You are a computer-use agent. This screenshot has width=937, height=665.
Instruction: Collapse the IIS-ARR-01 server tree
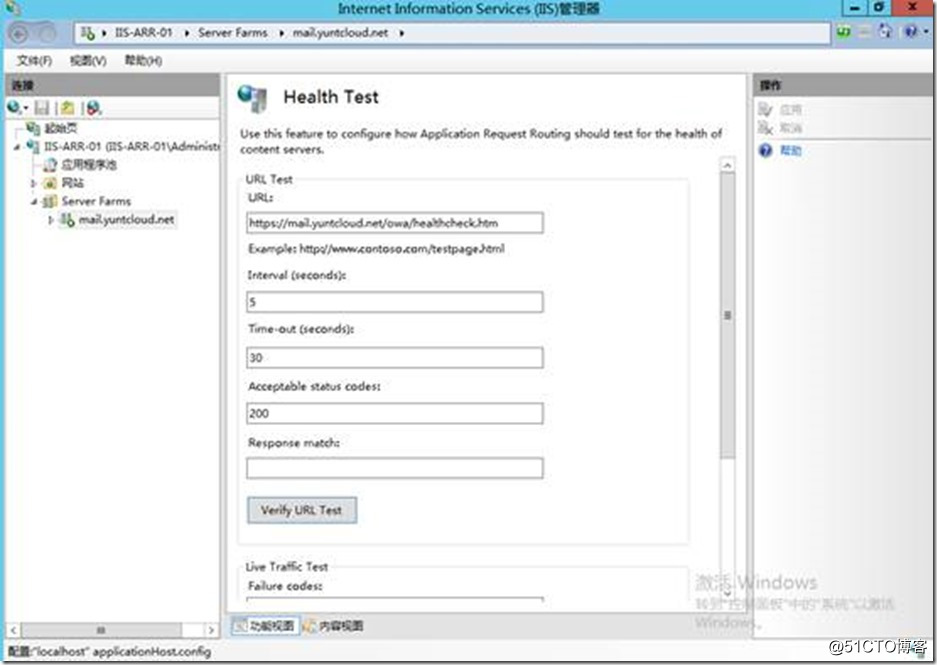[17, 147]
